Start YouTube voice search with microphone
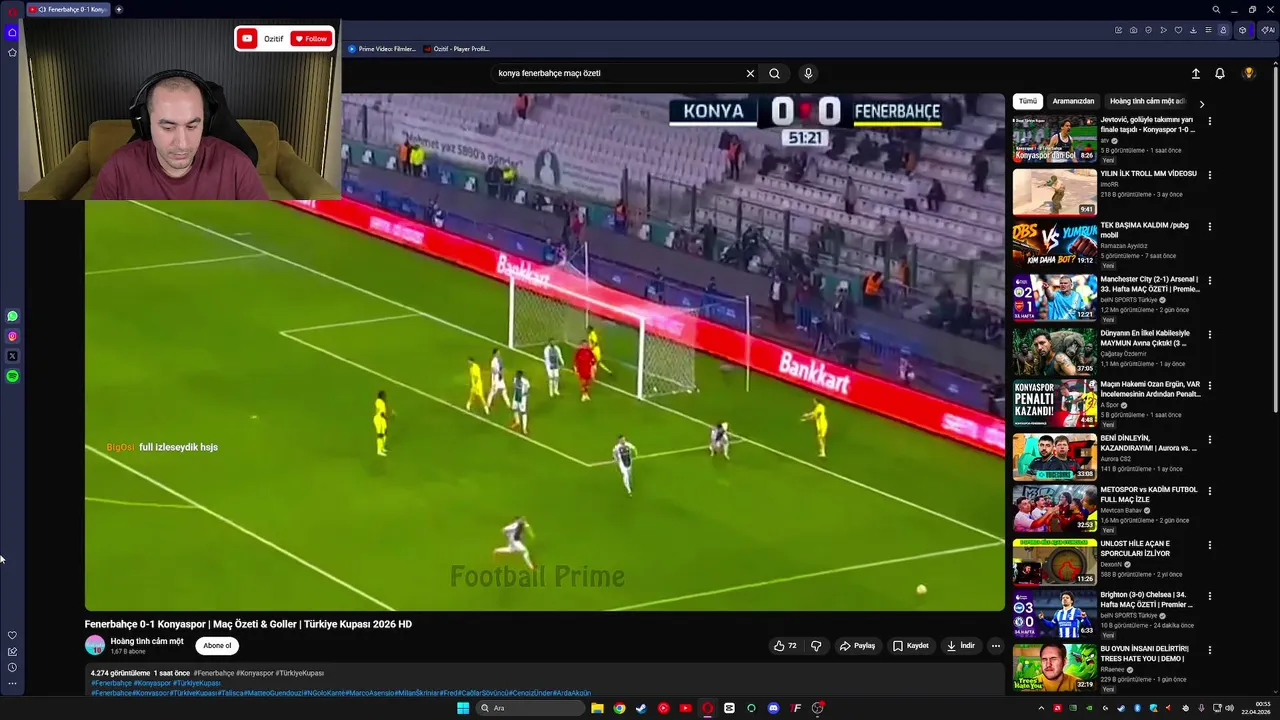The width and height of the screenshot is (1280, 720). pos(808,73)
